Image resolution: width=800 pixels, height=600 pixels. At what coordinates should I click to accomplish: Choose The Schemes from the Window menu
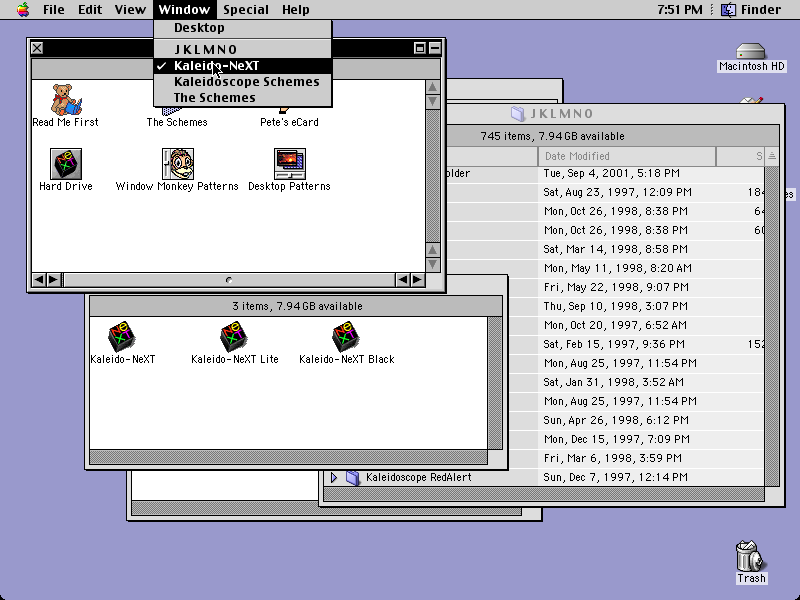(243, 97)
